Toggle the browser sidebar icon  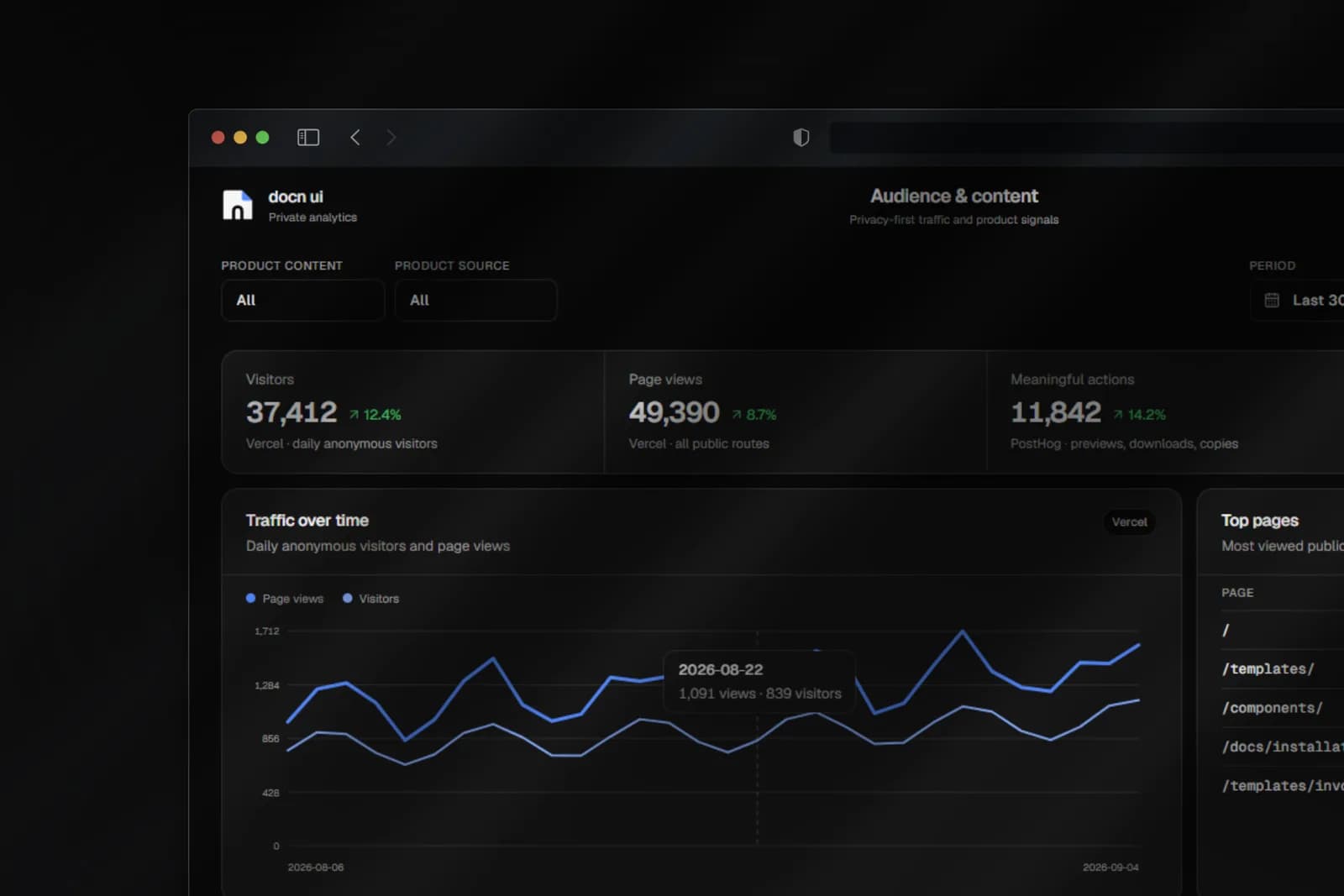click(x=308, y=137)
